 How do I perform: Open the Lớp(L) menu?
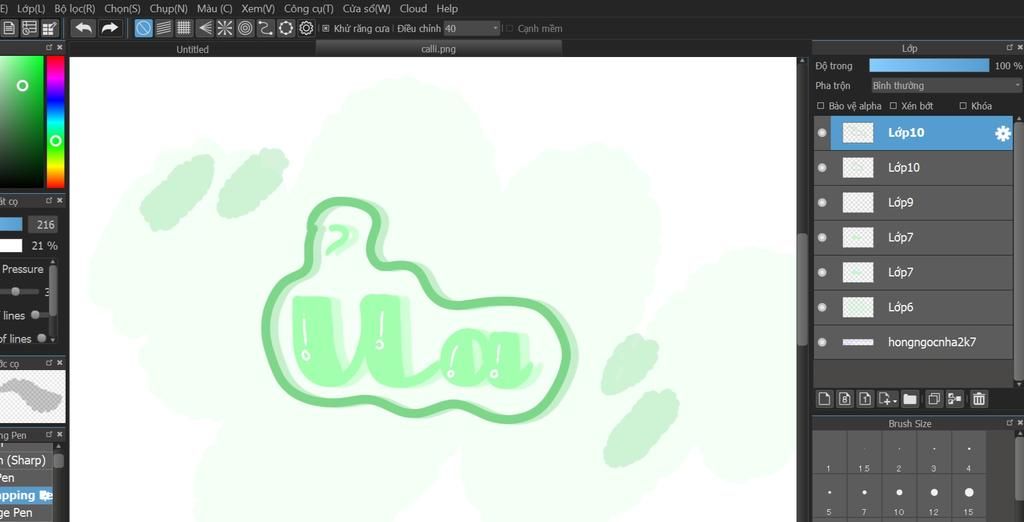[x=31, y=8]
